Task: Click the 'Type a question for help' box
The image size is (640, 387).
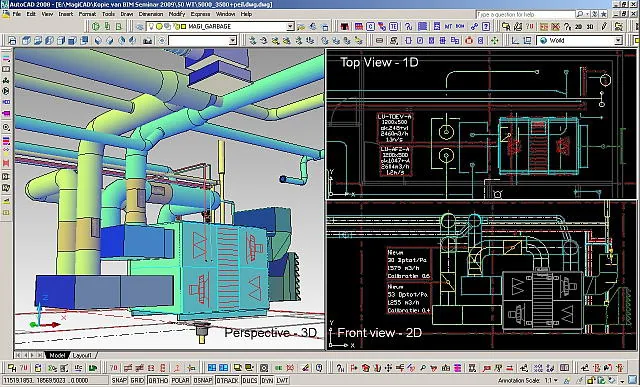Action: pyautogui.click(x=525, y=14)
